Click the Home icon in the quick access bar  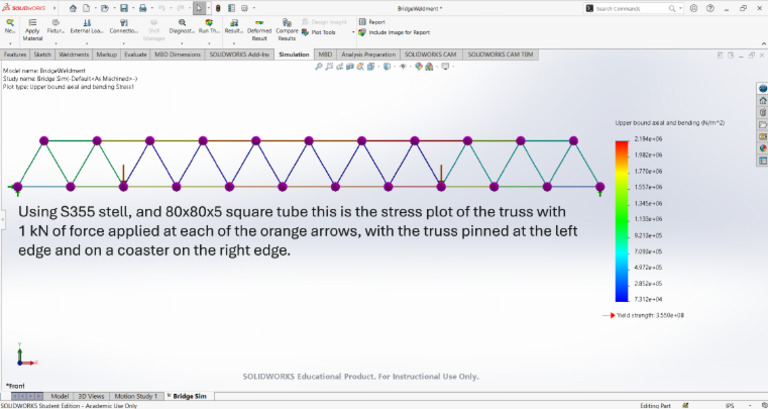[73, 8]
